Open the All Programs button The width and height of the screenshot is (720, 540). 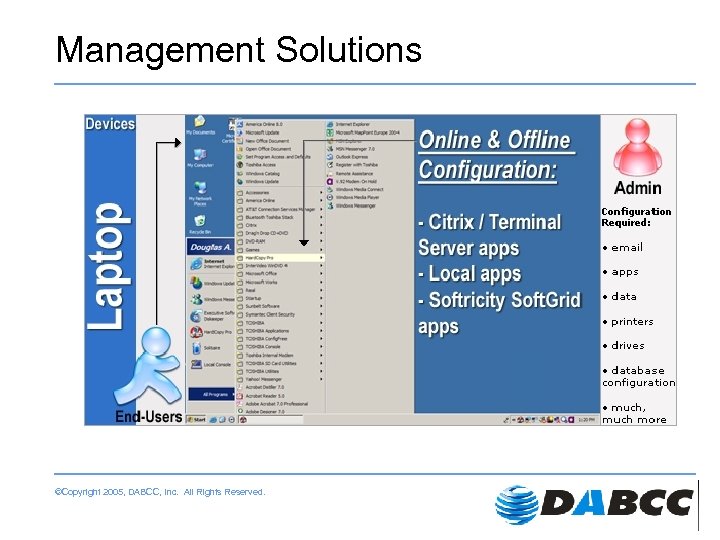[x=212, y=394]
